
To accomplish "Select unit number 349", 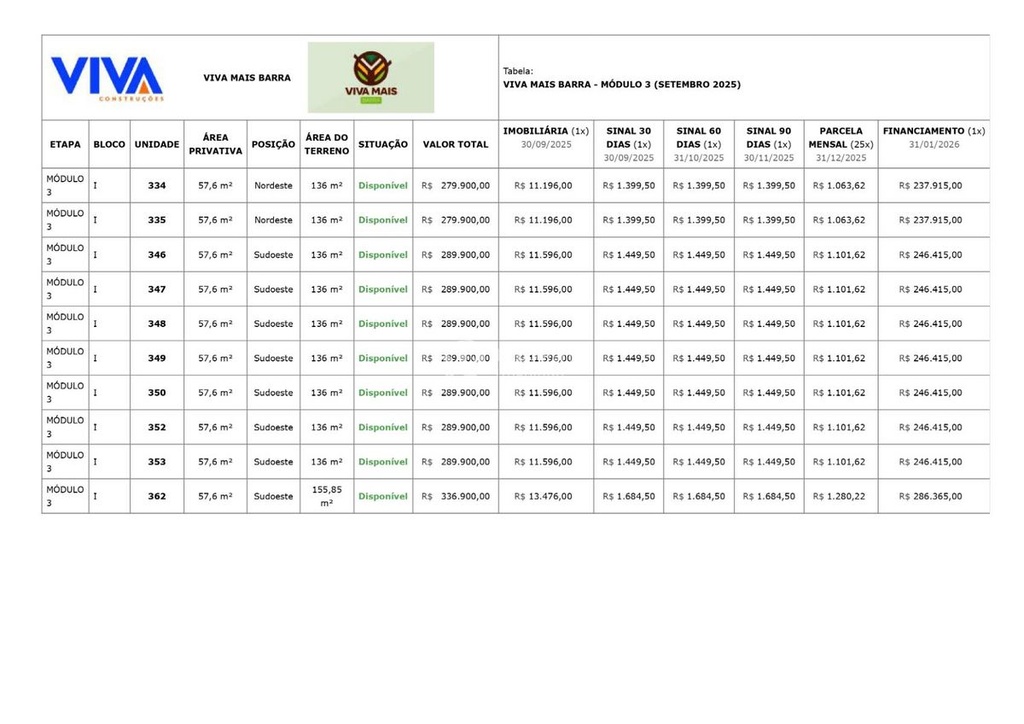I will pos(157,358).
